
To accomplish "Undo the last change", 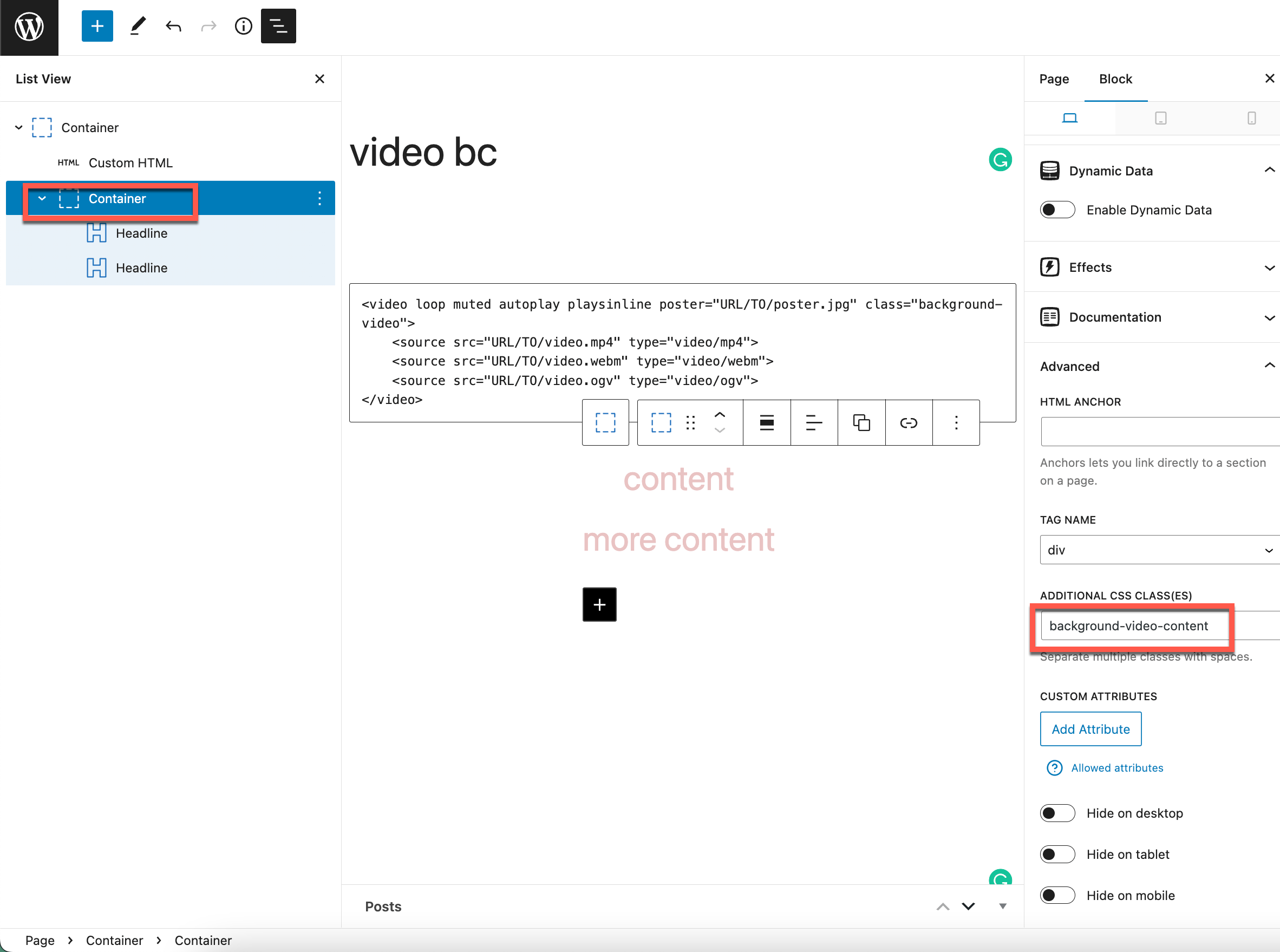I will [x=173, y=26].
